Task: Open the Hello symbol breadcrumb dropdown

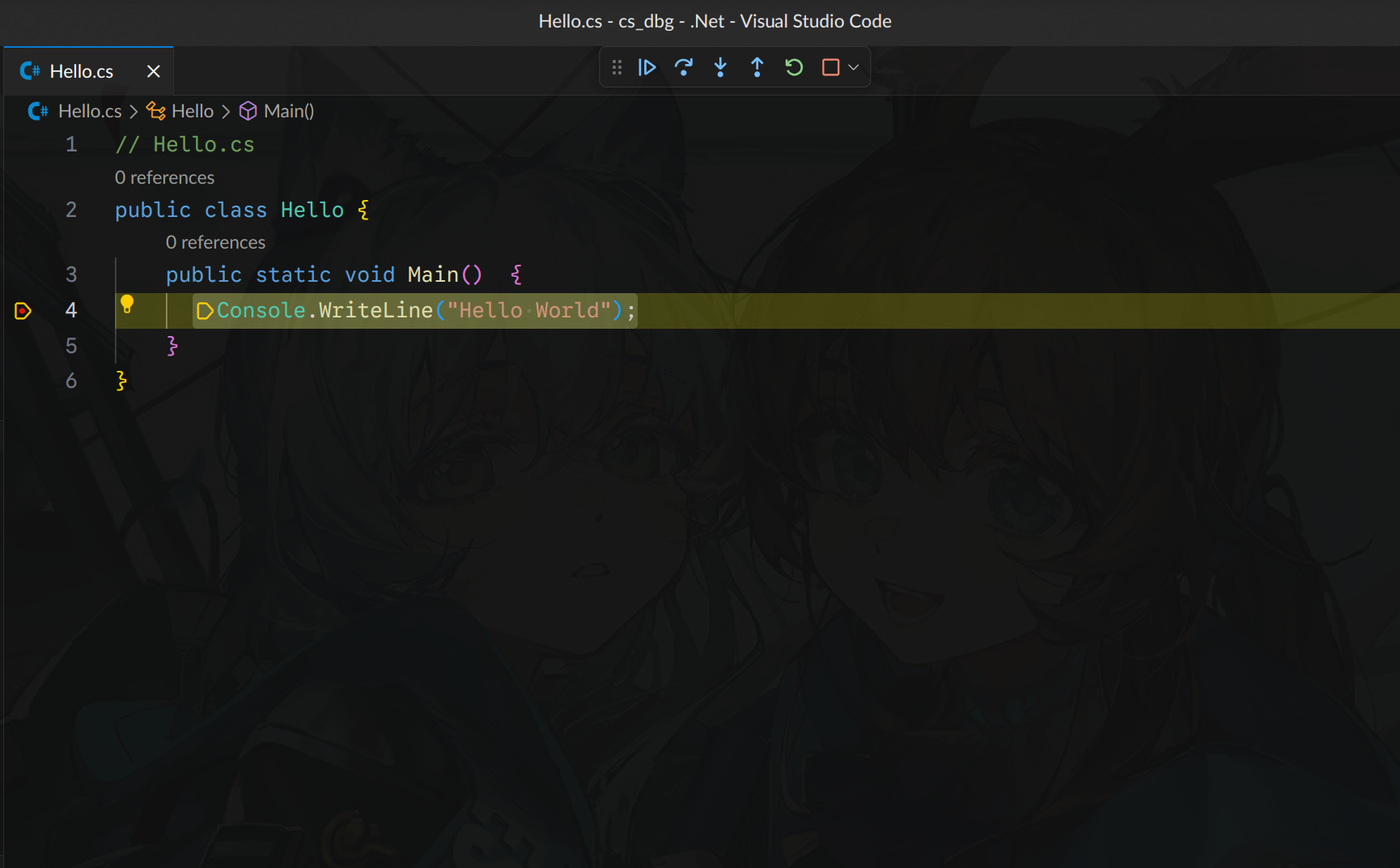Action: (192, 111)
